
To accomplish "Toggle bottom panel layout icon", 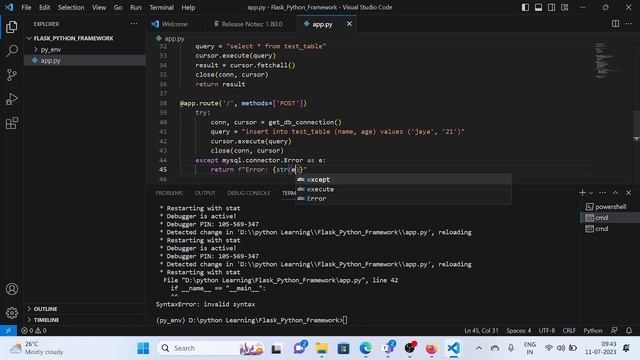I will pyautogui.click(x=538, y=7).
